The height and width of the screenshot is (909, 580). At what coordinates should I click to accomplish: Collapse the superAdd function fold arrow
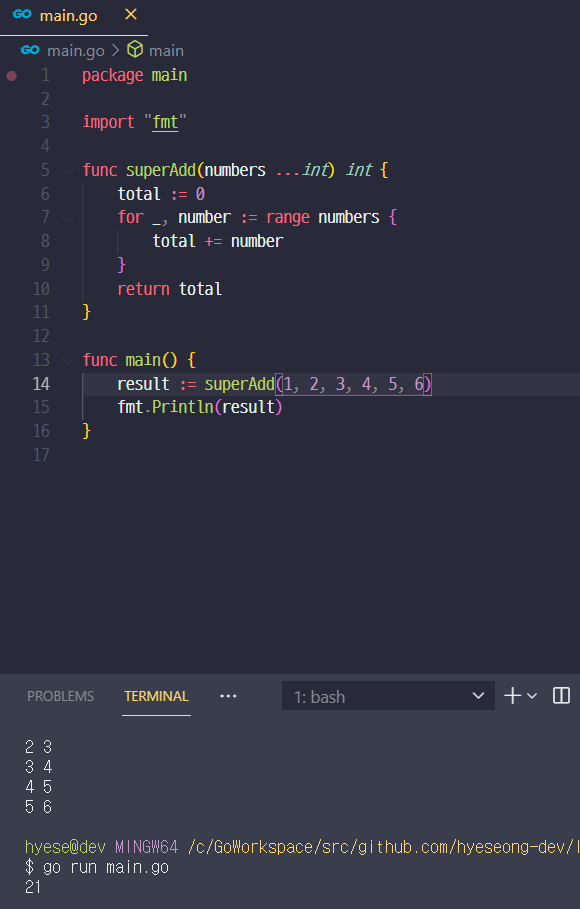click(x=68, y=170)
